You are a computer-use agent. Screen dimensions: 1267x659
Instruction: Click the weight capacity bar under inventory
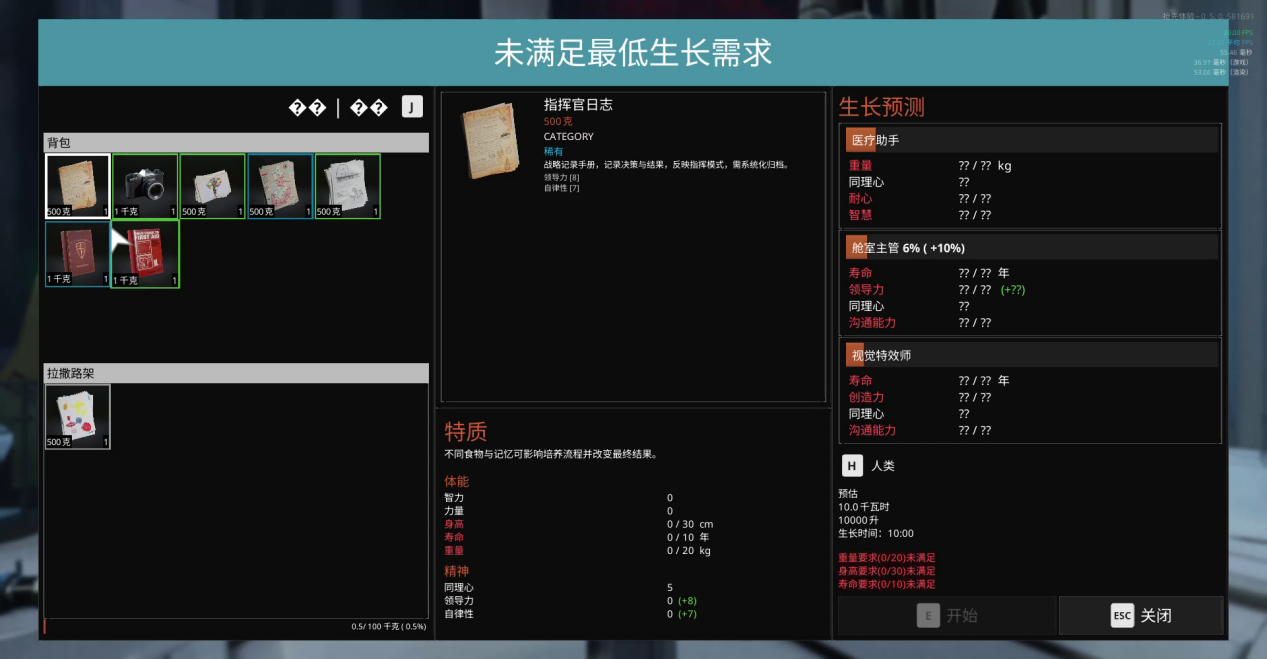pos(236,626)
